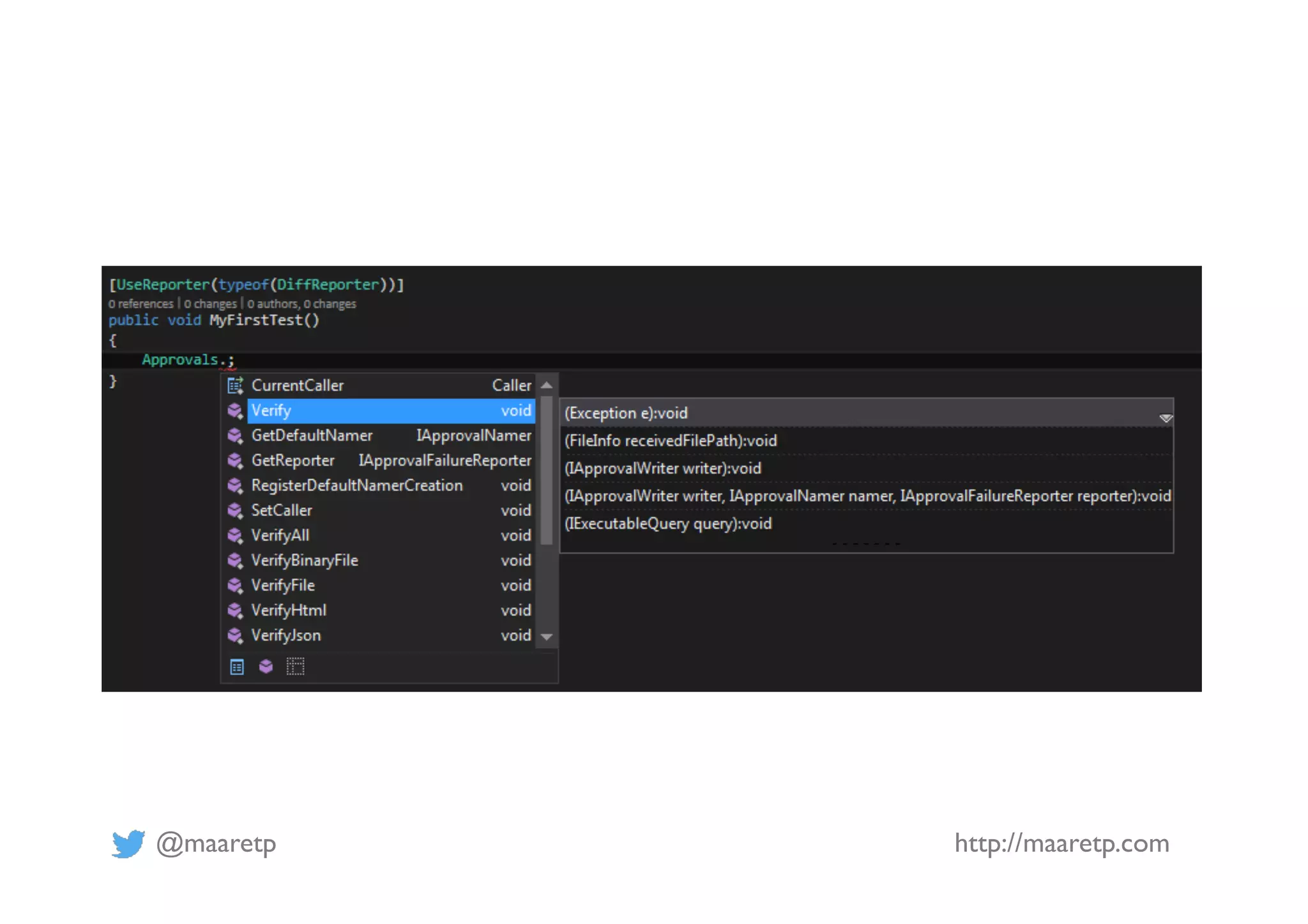Screen dimensions: 1308x924
Task: Open the http://maaretp.com link
Action: coord(1061,844)
